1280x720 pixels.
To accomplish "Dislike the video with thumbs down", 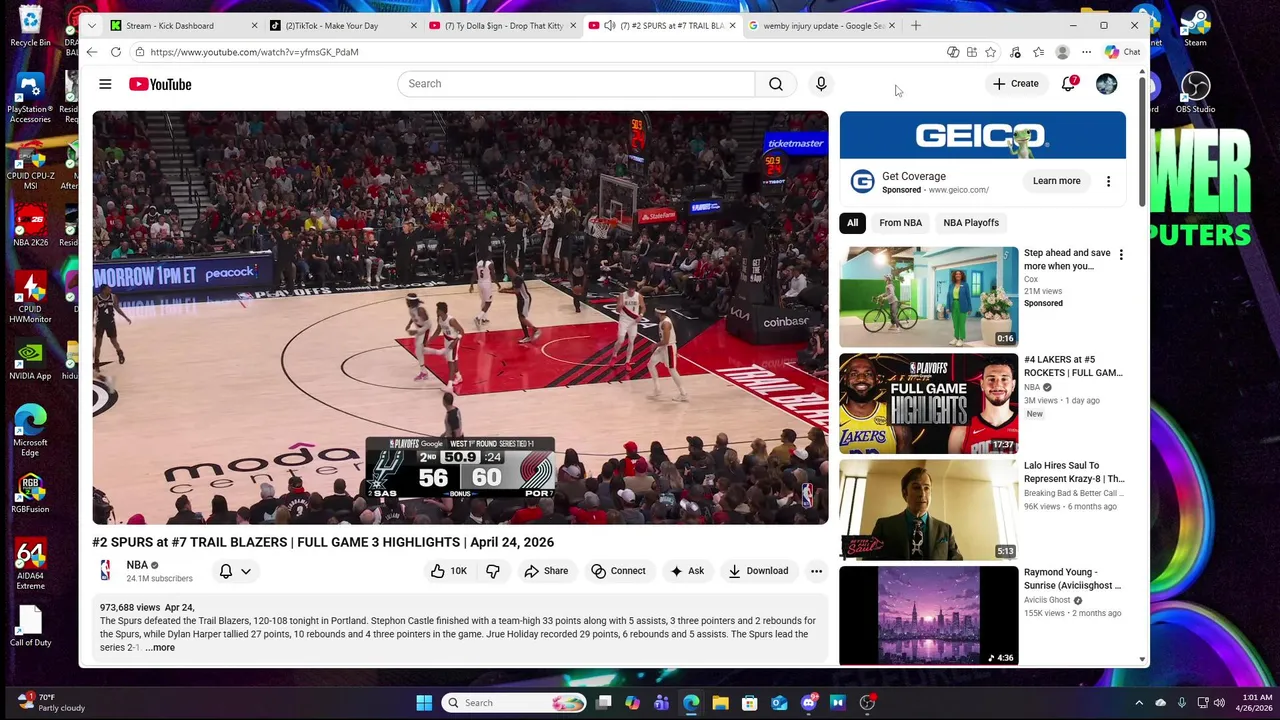I will [493, 571].
